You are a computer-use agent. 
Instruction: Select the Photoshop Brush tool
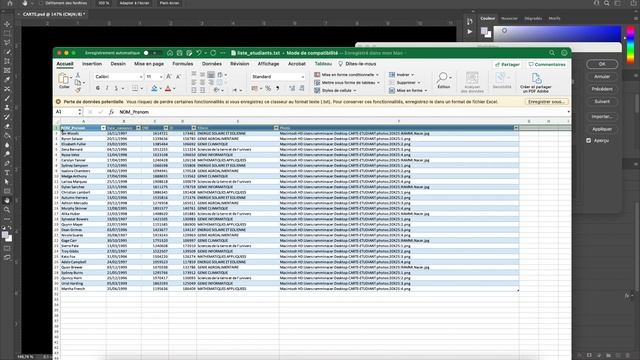pyautogui.click(x=7, y=98)
